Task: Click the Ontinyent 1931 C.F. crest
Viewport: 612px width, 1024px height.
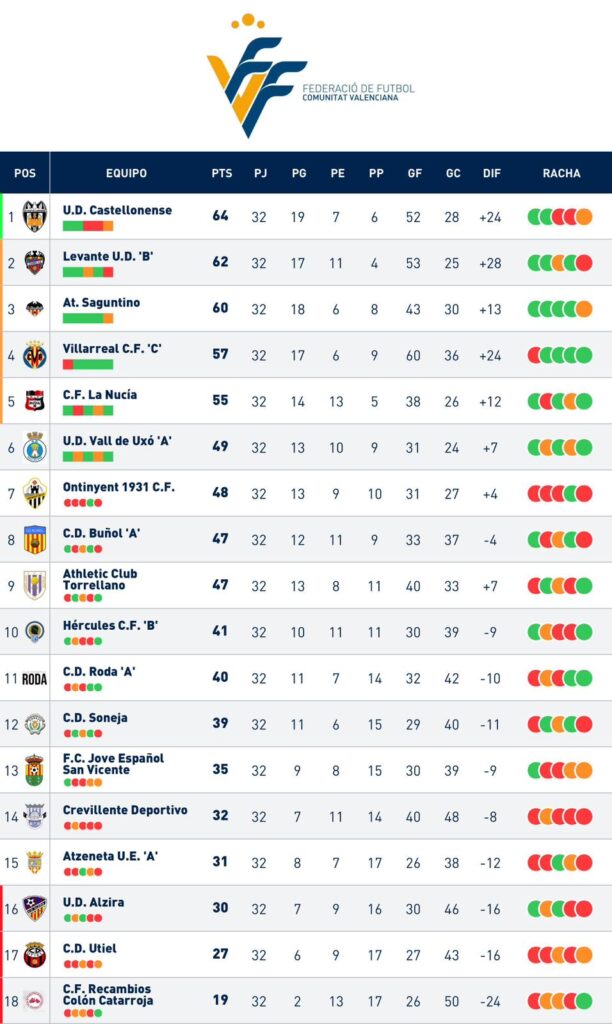Action: (35, 493)
